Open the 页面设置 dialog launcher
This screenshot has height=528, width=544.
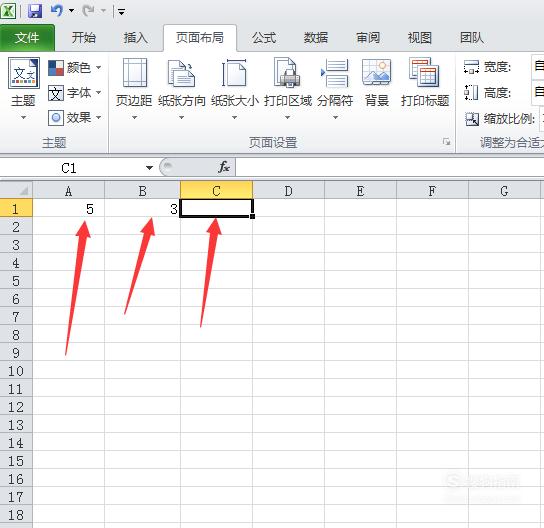click(447, 142)
